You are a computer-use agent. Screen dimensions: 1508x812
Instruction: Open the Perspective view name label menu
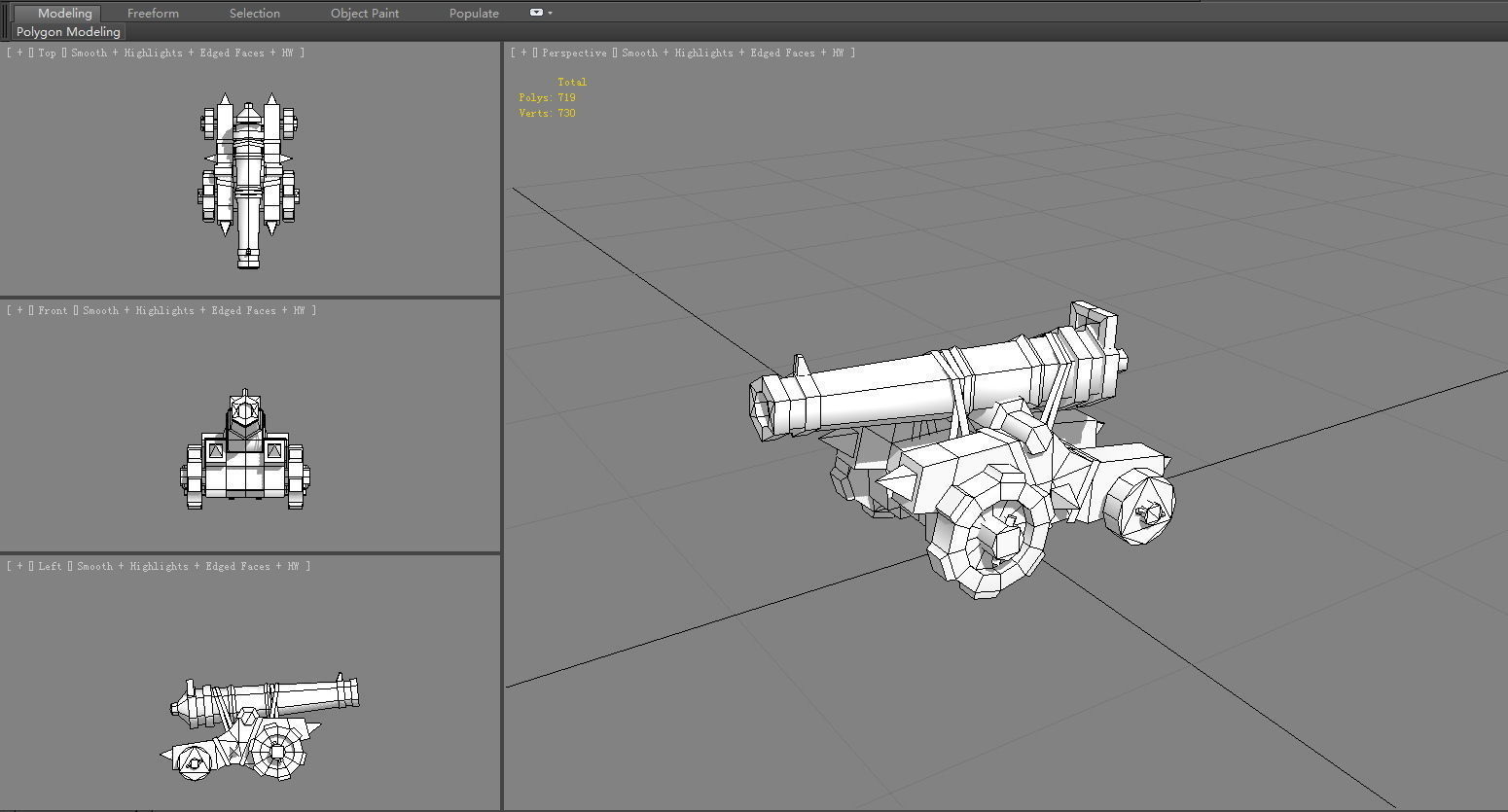(574, 53)
